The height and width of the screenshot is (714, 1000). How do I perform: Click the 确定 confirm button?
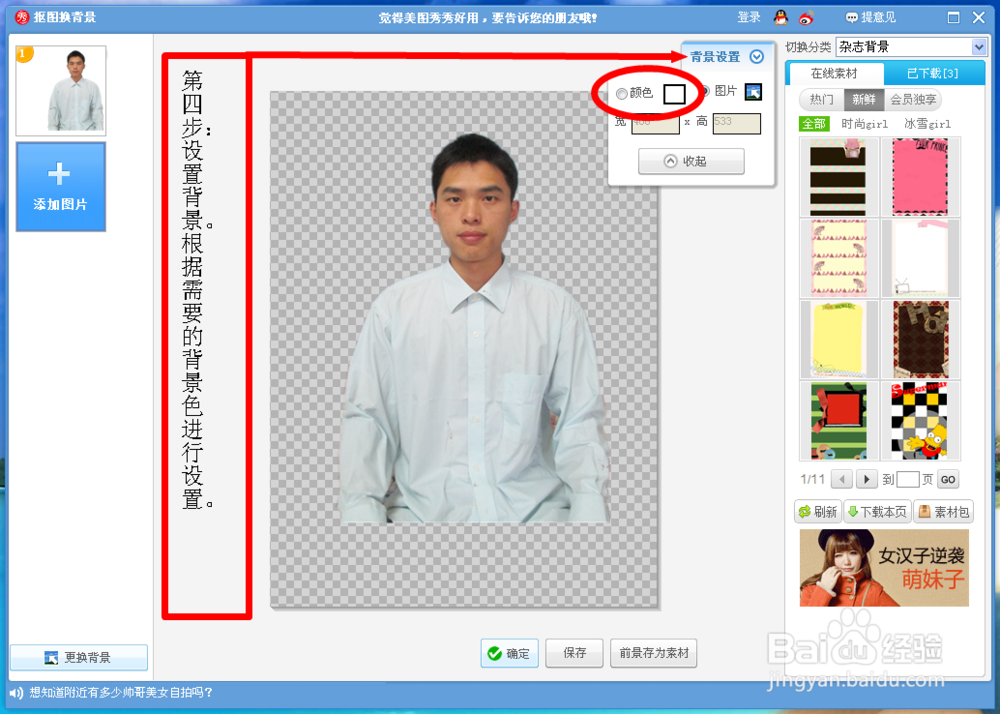509,654
